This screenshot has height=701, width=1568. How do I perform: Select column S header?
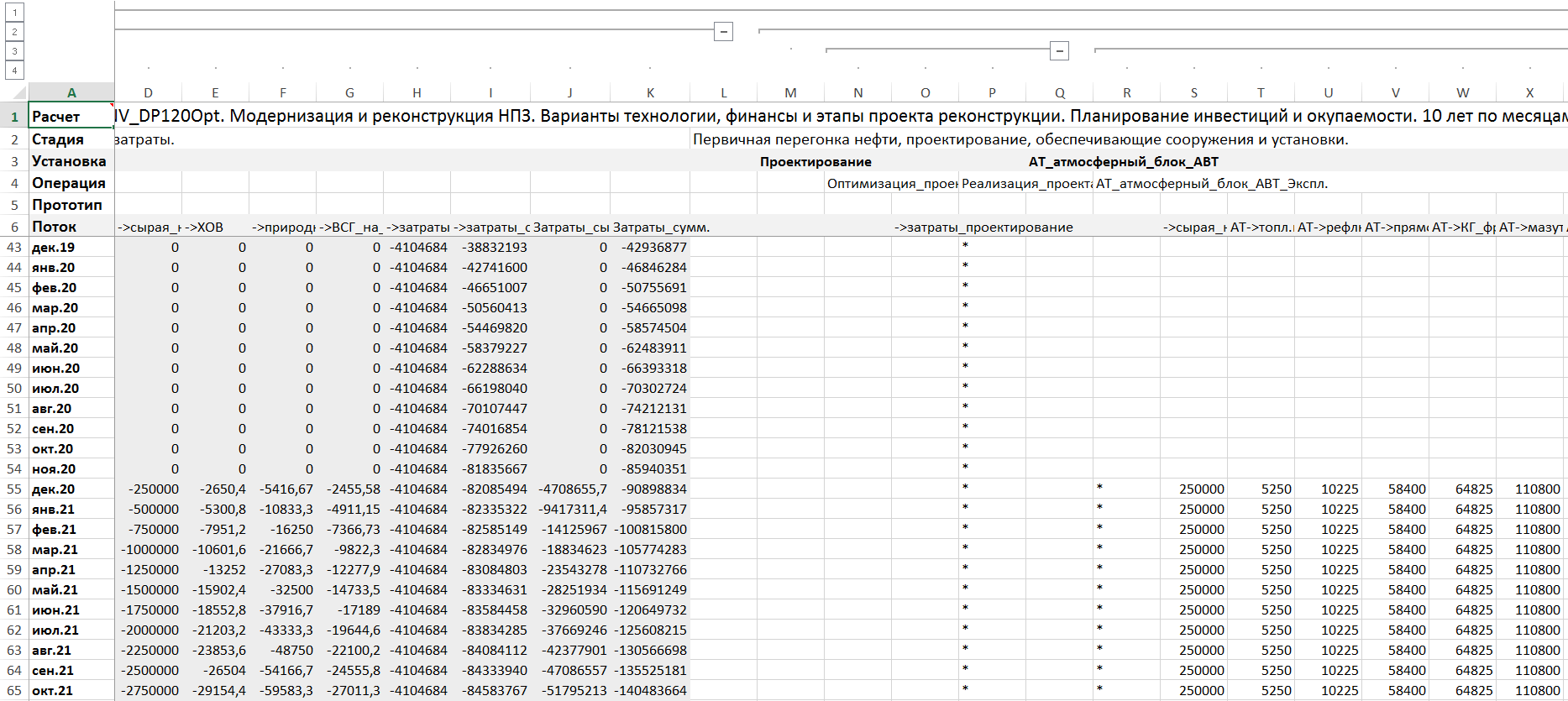click(1193, 92)
